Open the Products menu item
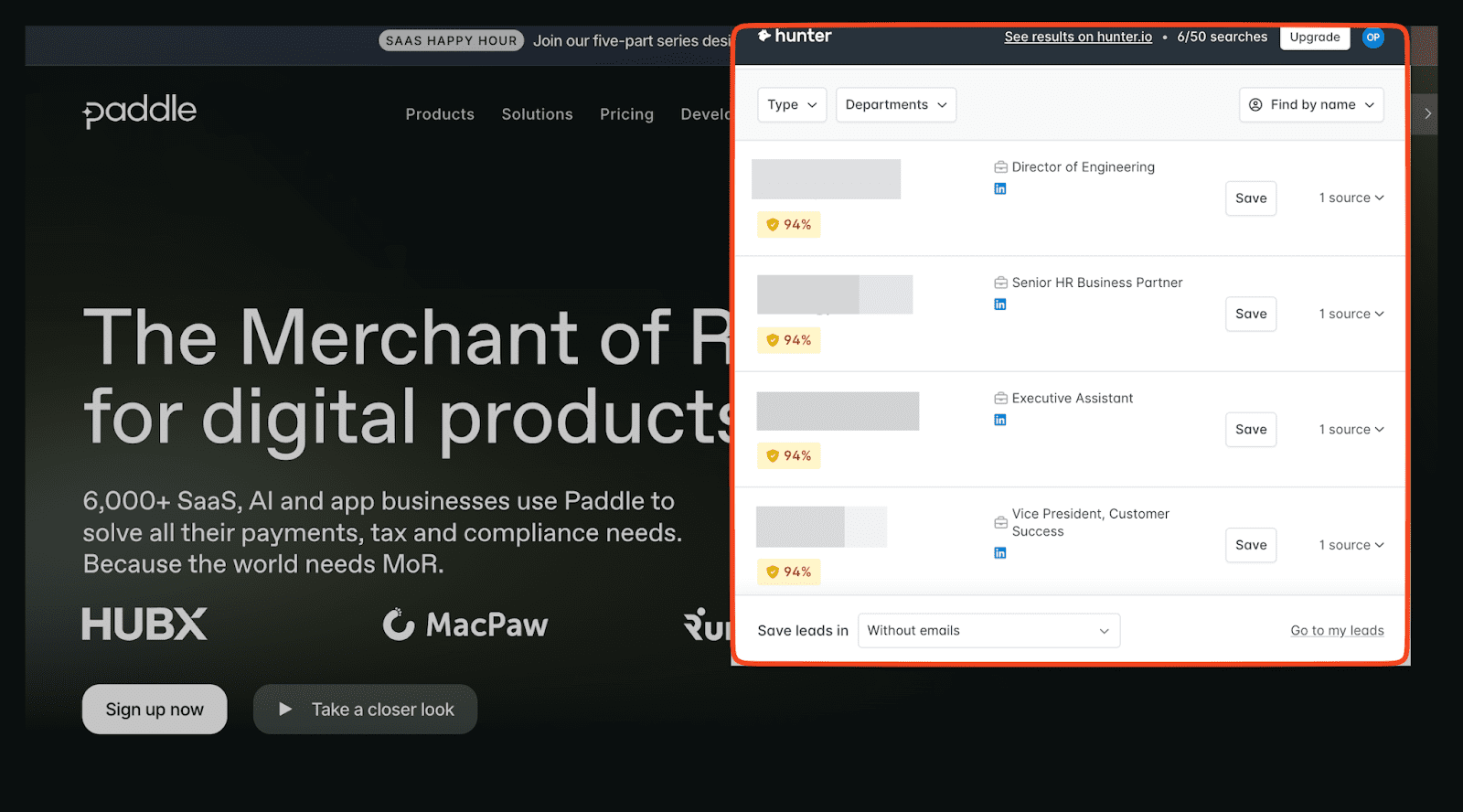 pyautogui.click(x=440, y=114)
